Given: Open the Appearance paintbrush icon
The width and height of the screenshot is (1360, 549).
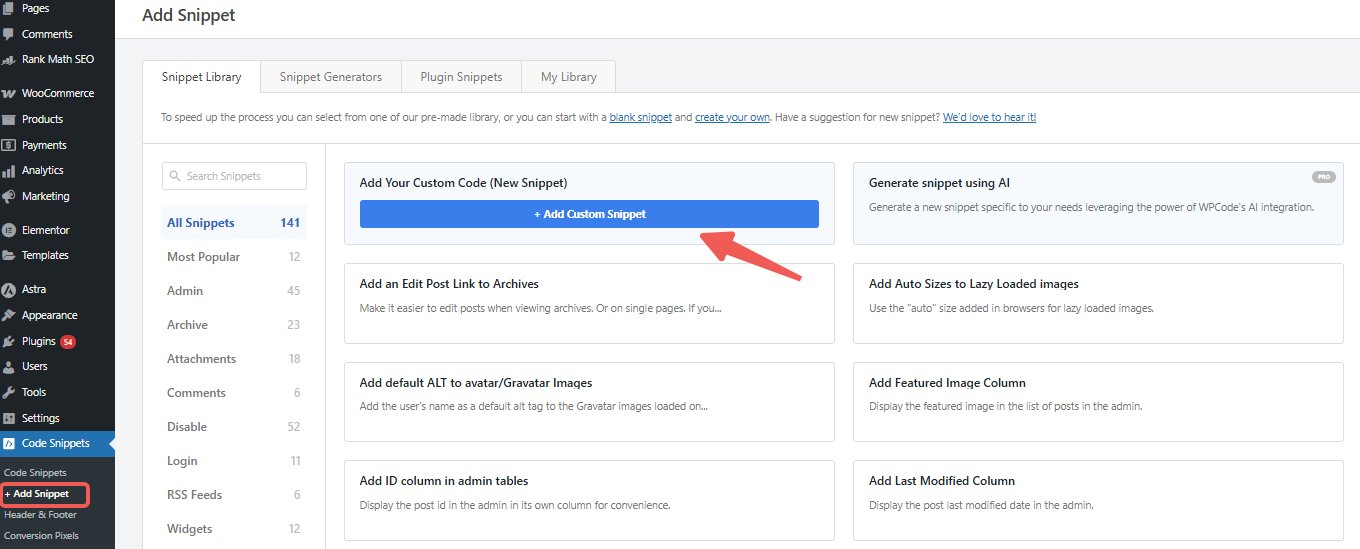Looking at the screenshot, I should [x=9, y=315].
